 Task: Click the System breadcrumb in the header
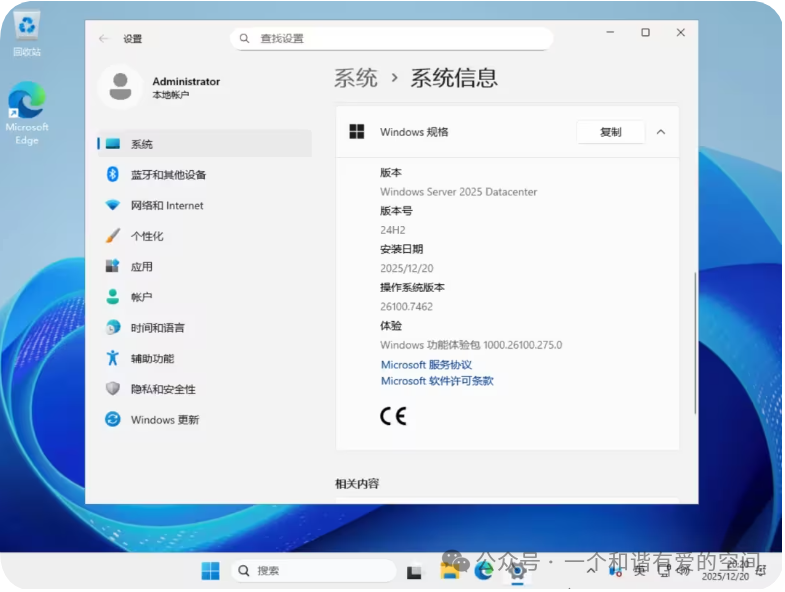[x=356, y=78]
